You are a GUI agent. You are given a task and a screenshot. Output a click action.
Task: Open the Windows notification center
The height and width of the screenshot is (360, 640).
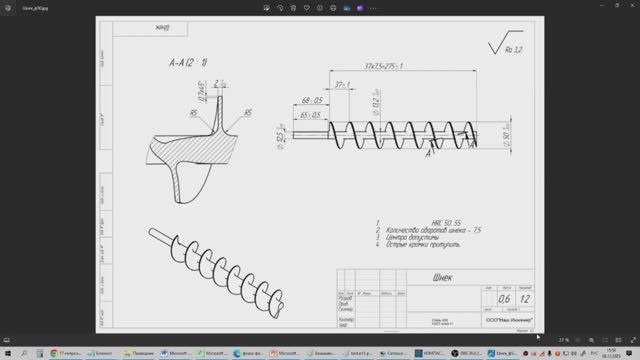tap(629, 353)
